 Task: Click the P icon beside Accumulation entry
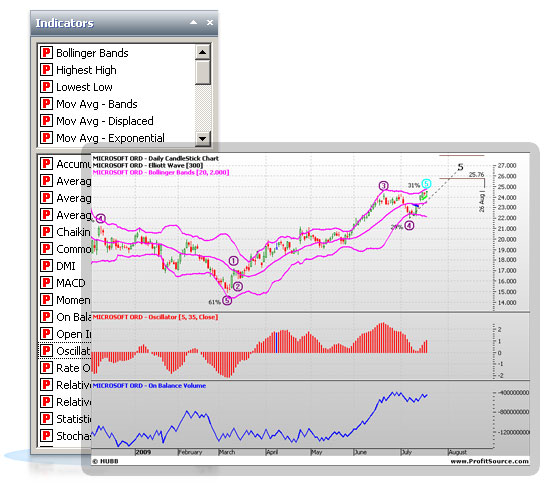click(46, 164)
